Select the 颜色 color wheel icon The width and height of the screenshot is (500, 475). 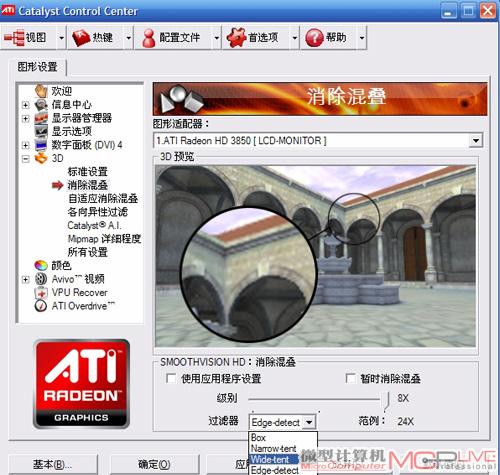pos(41,266)
